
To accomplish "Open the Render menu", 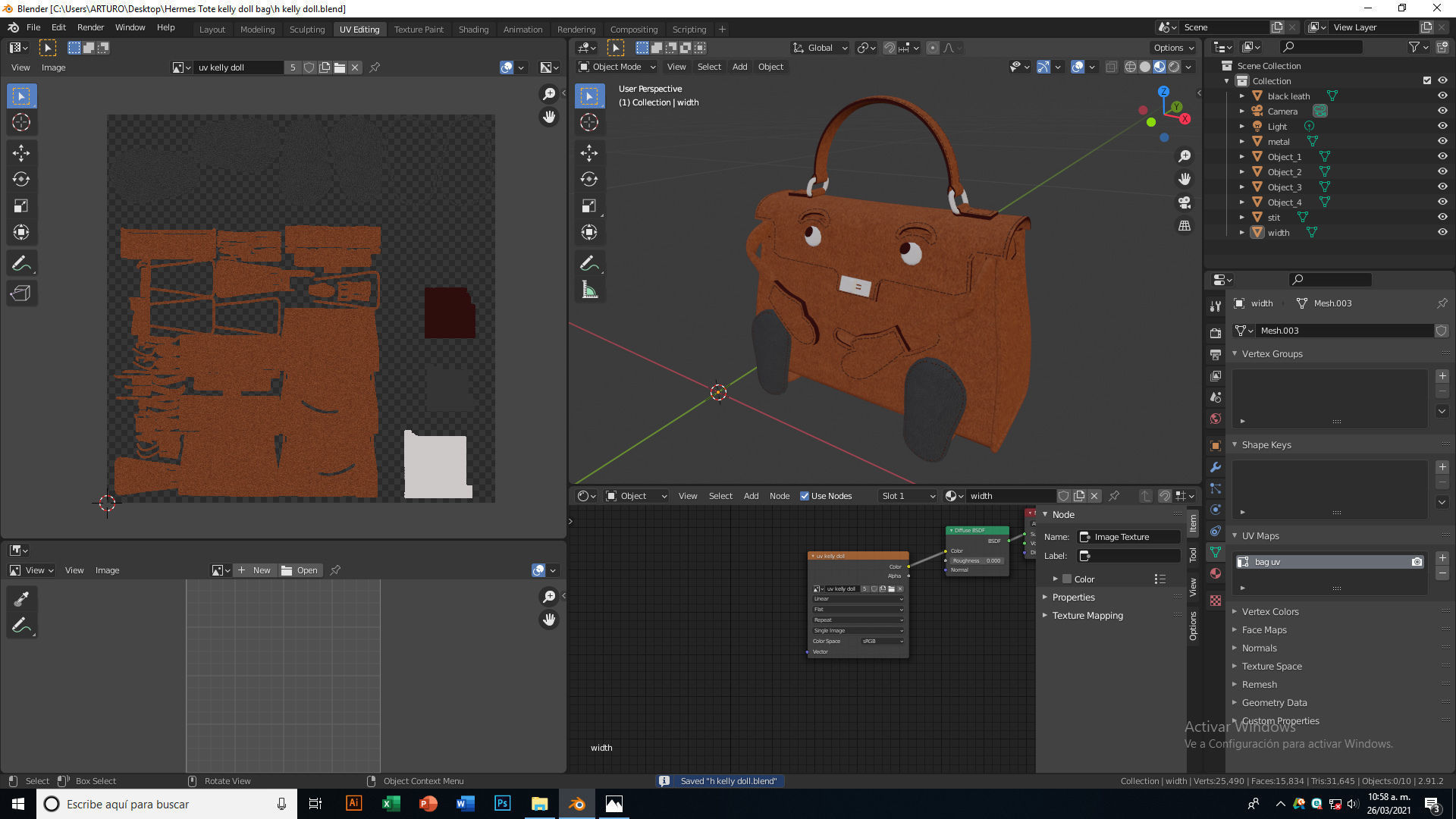I will (x=90, y=27).
